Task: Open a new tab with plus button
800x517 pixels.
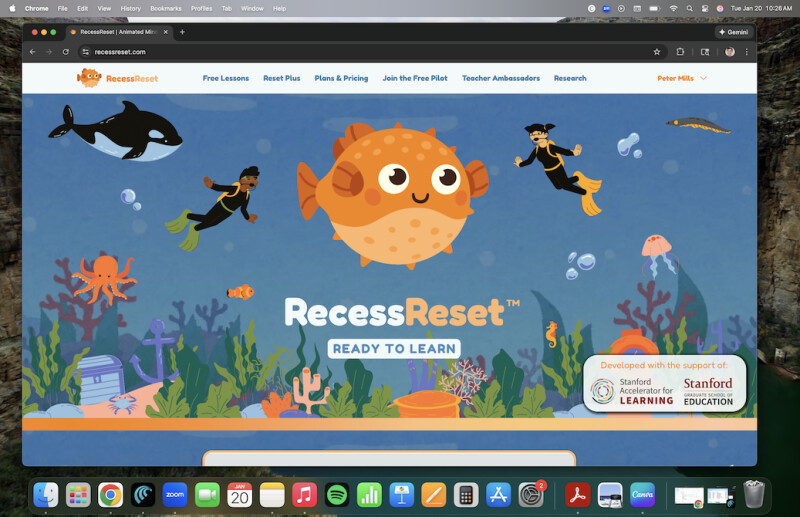Action: click(x=182, y=32)
